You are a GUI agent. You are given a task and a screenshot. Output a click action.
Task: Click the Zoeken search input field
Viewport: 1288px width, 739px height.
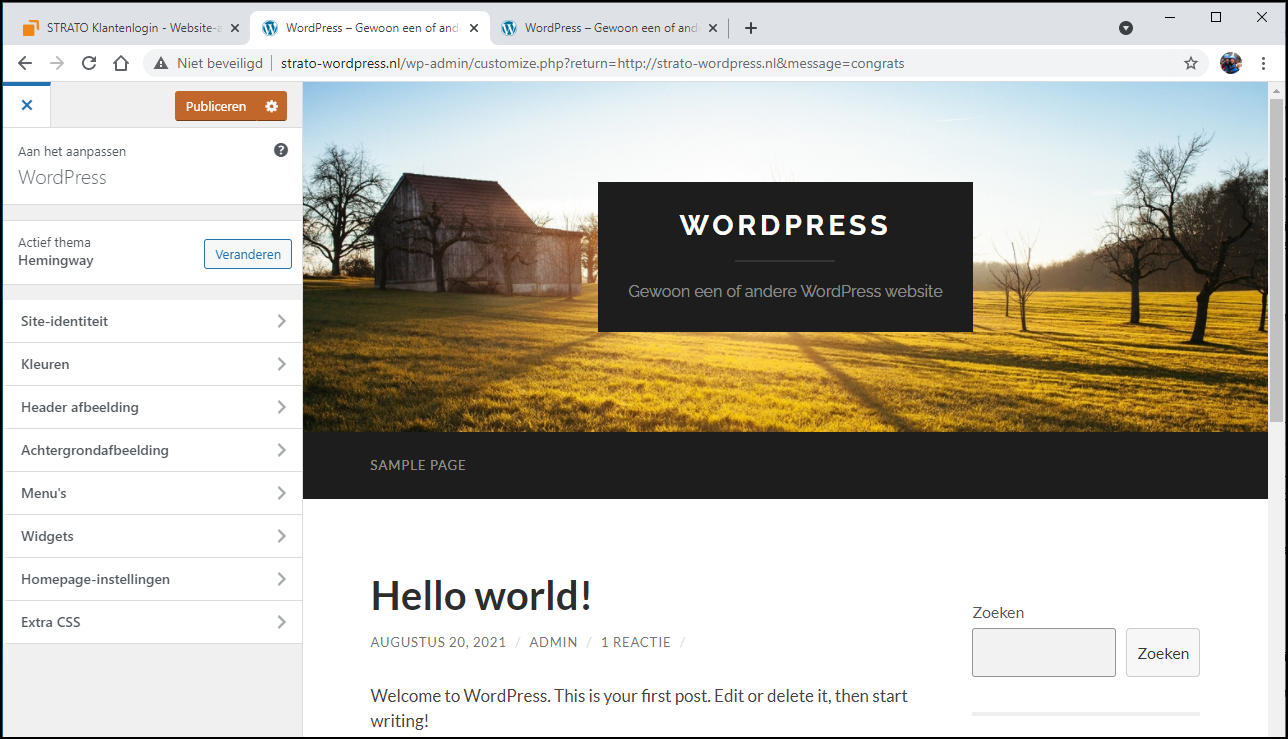point(1044,653)
